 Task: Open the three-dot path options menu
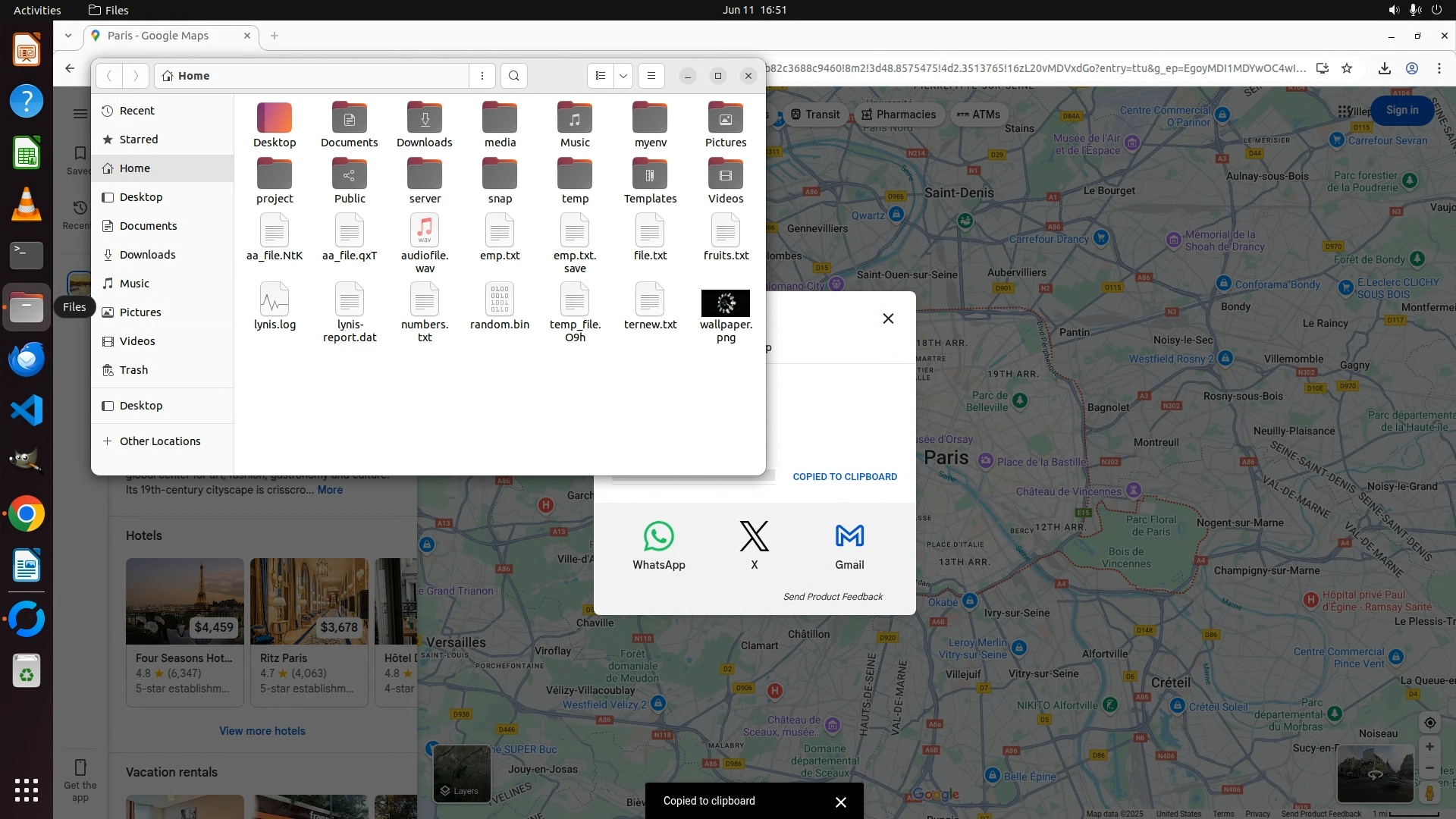point(482,76)
